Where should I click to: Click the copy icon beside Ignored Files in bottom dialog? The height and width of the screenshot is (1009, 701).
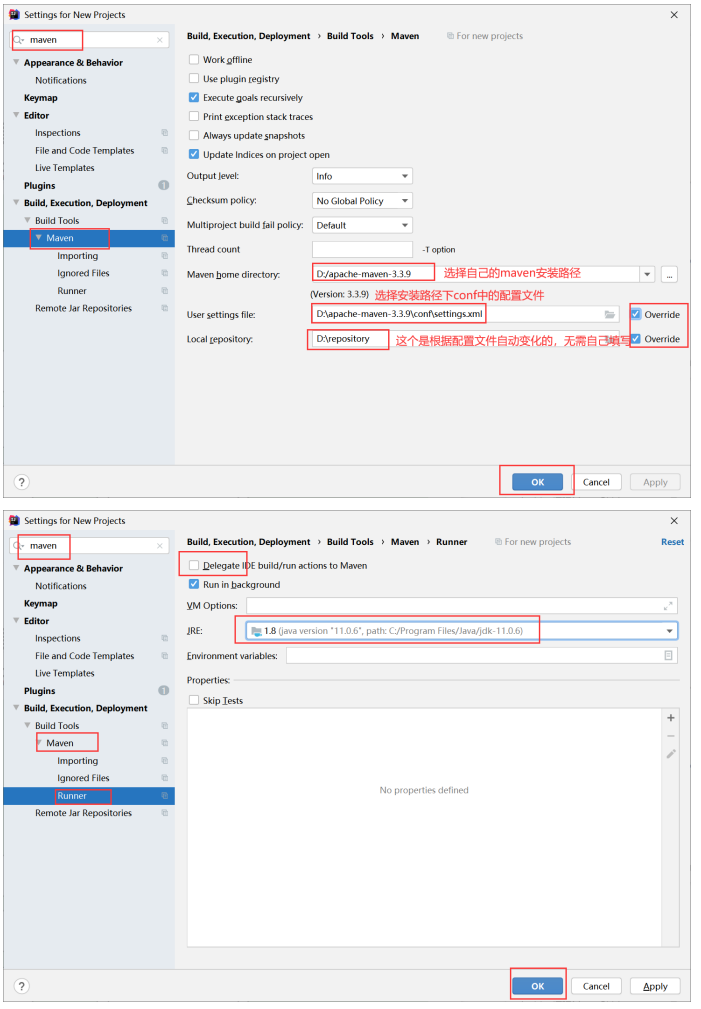[x=164, y=778]
